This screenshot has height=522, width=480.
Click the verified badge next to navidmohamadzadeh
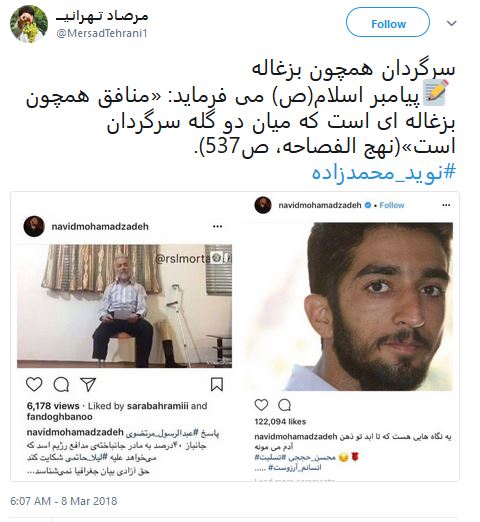coord(368,205)
